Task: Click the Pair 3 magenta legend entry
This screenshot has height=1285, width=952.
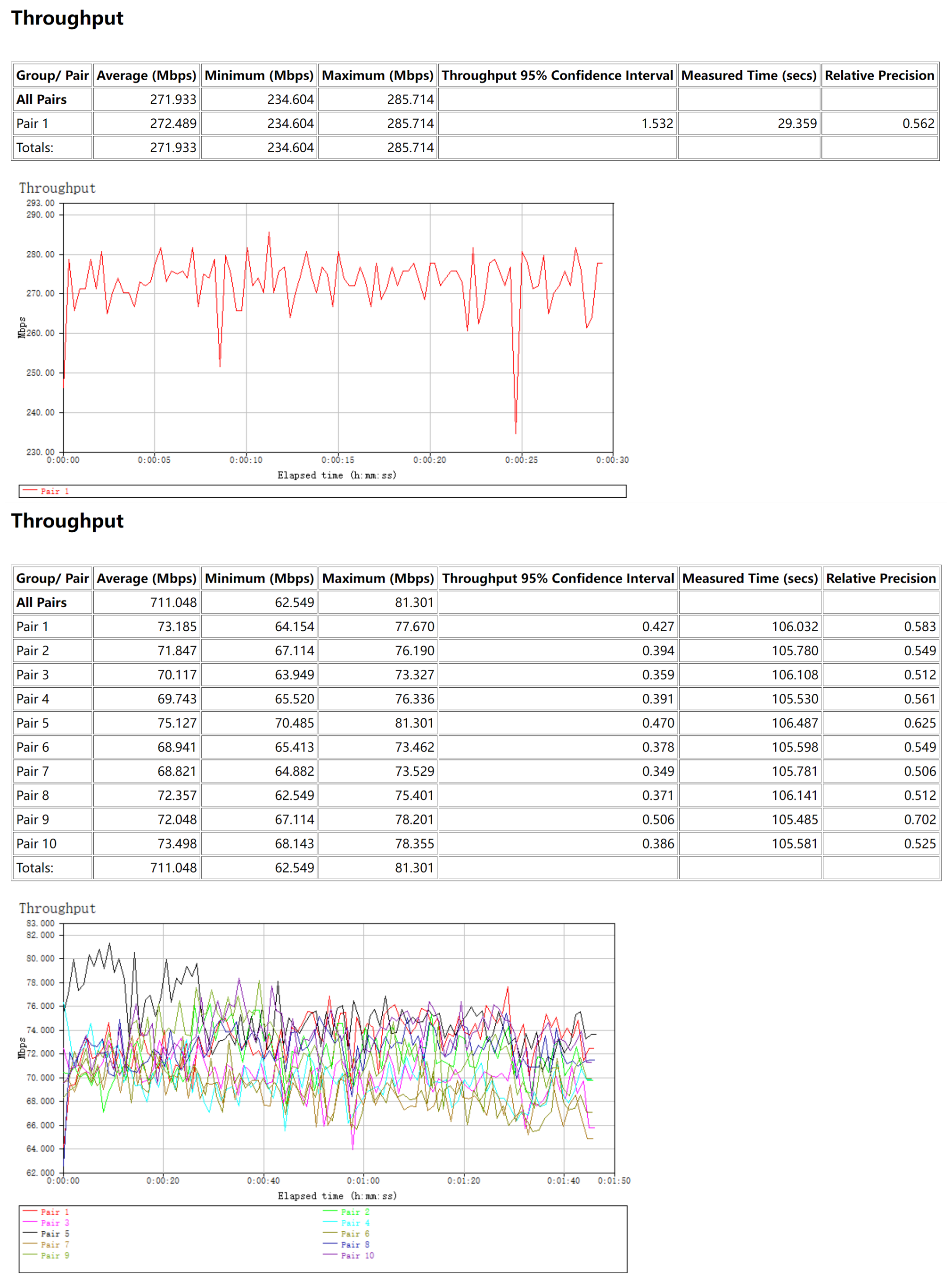Action: coord(54,1222)
